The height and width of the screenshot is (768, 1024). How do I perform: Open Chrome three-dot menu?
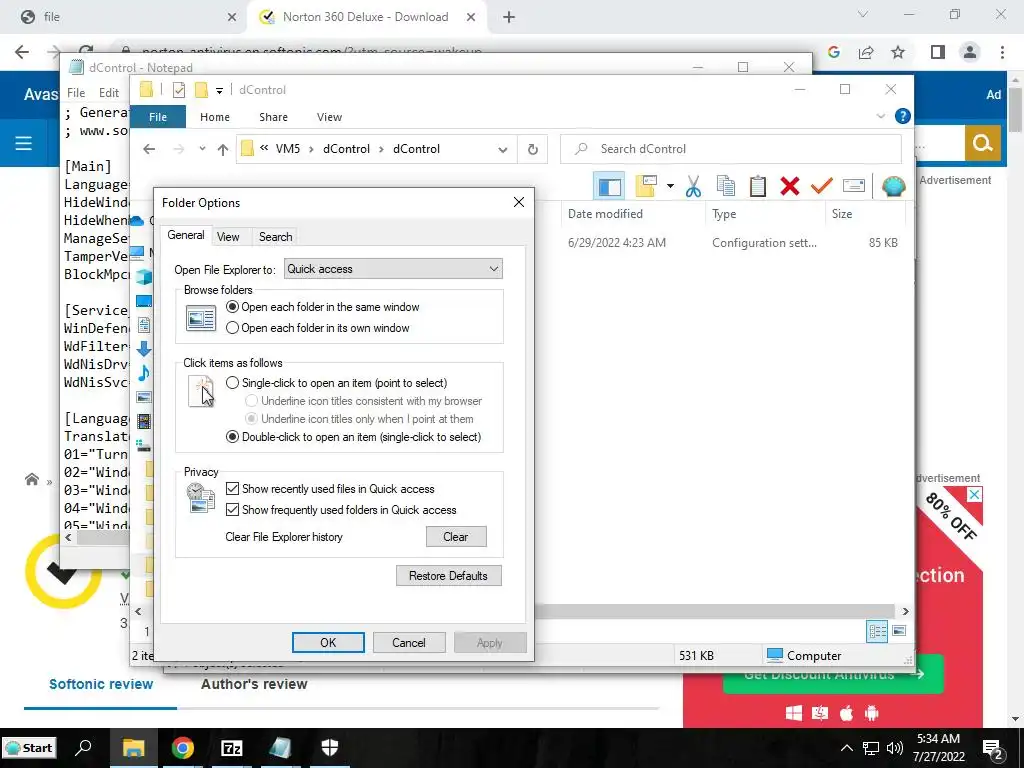pos(1002,52)
